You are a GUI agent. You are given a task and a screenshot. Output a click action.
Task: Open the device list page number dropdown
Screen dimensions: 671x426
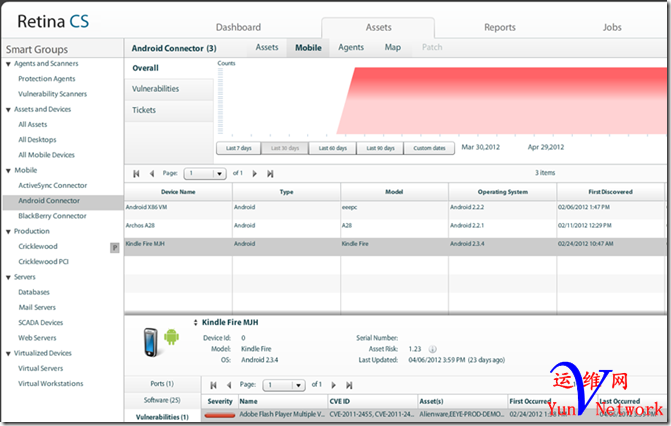tap(220, 173)
